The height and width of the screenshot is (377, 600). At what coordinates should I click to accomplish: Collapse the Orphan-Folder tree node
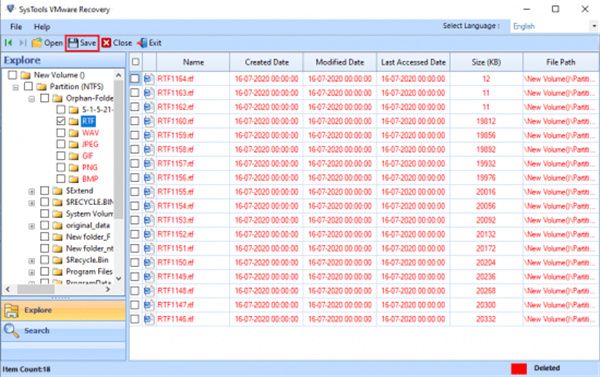[x=32, y=99]
